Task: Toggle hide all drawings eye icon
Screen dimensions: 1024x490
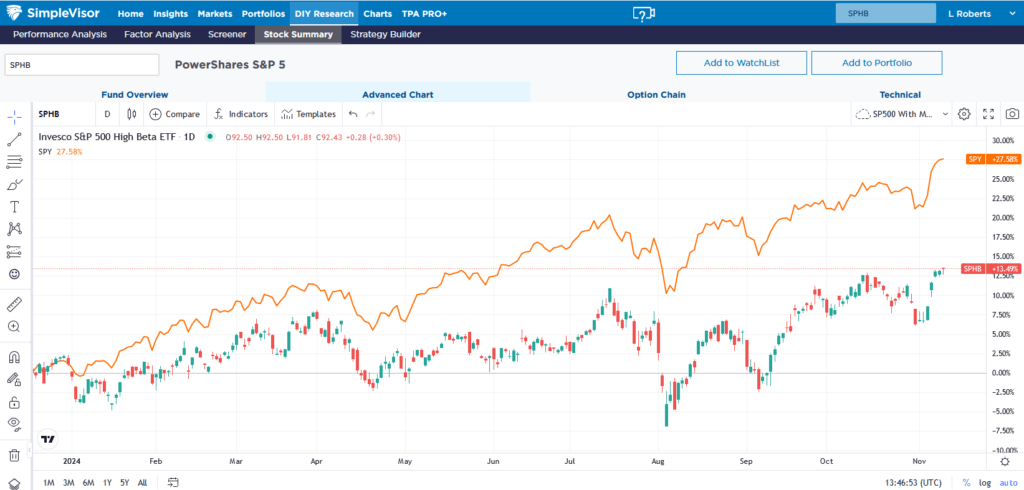Action: click(x=14, y=424)
